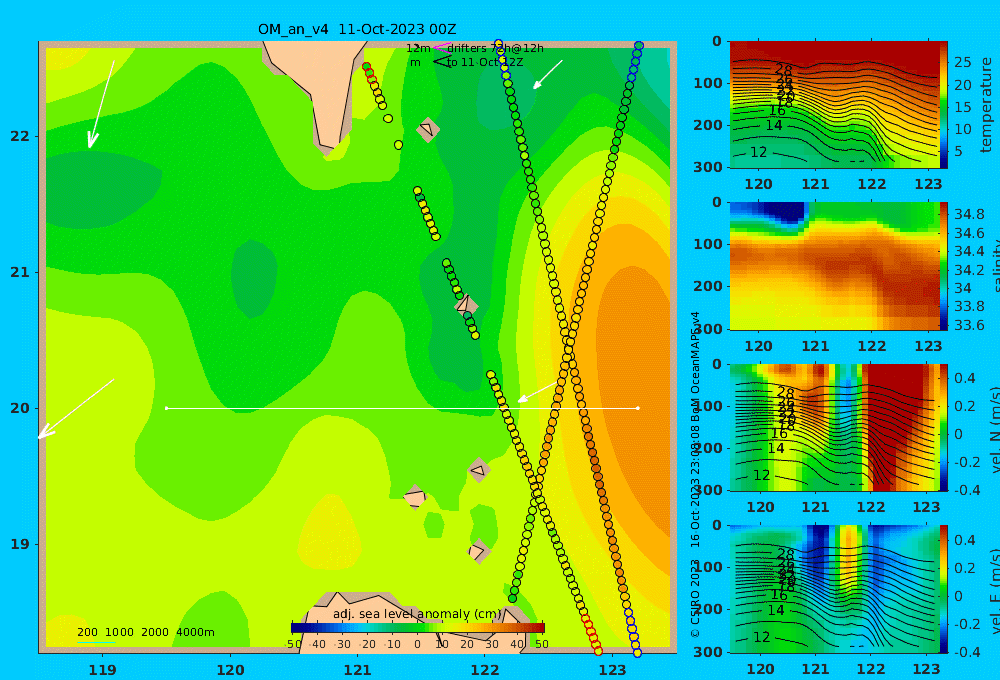The width and height of the screenshot is (1000, 680).
Task: Click longitude label 120 on main map axis
Action: [230, 670]
